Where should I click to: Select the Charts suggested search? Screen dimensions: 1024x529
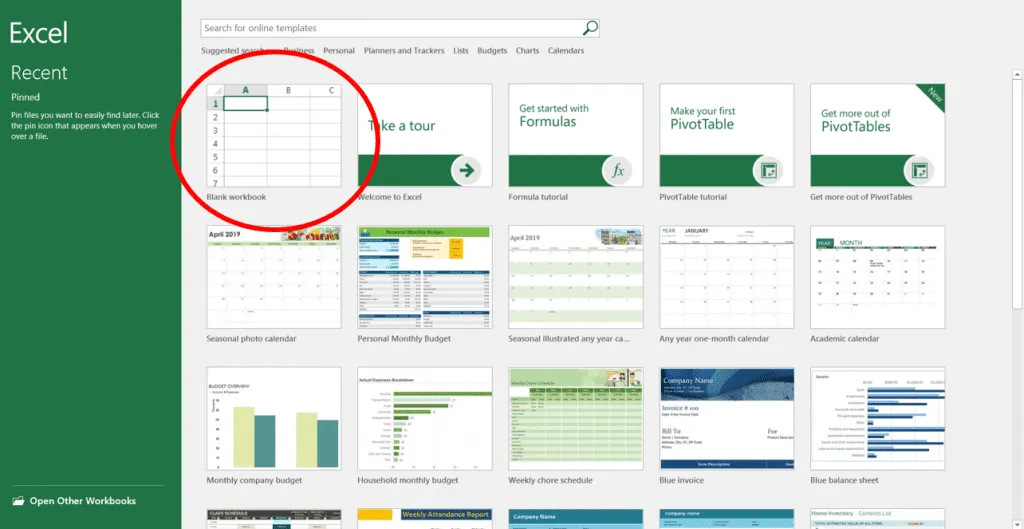point(527,50)
